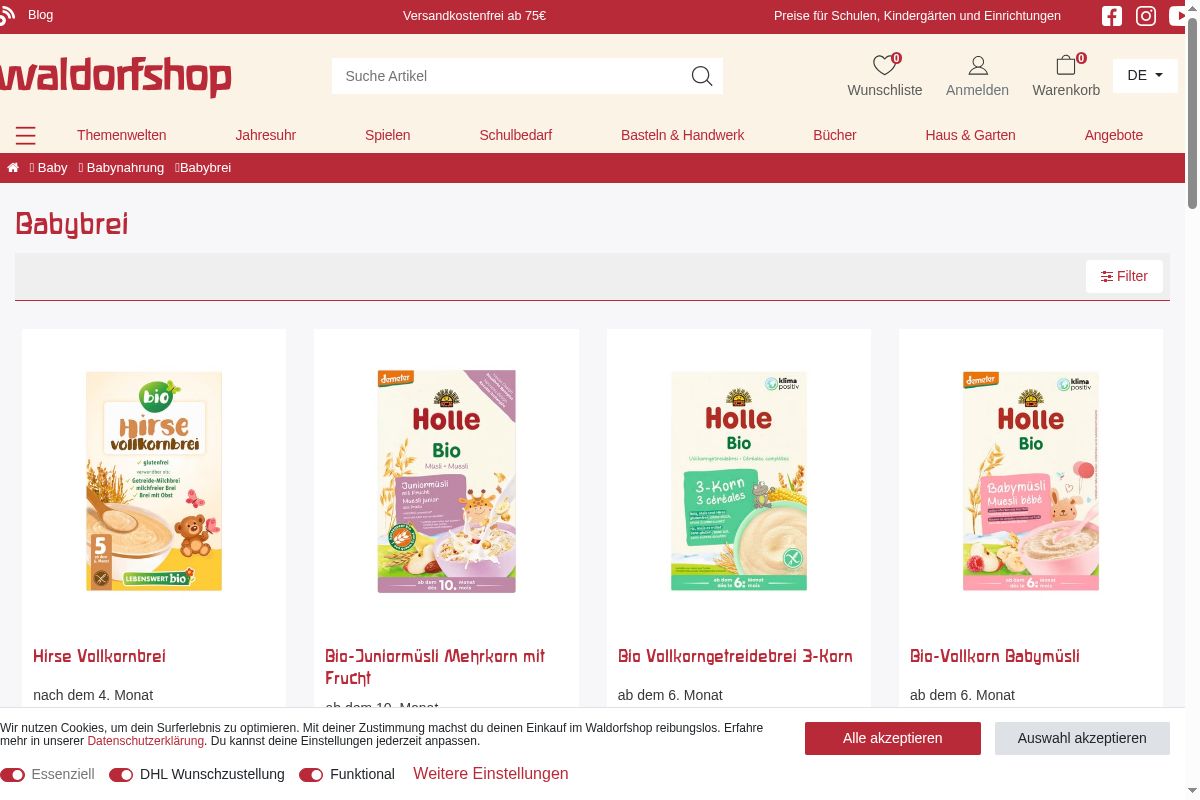The width and height of the screenshot is (1200, 800).
Task: Open the Spielen menu item
Action: (x=387, y=135)
